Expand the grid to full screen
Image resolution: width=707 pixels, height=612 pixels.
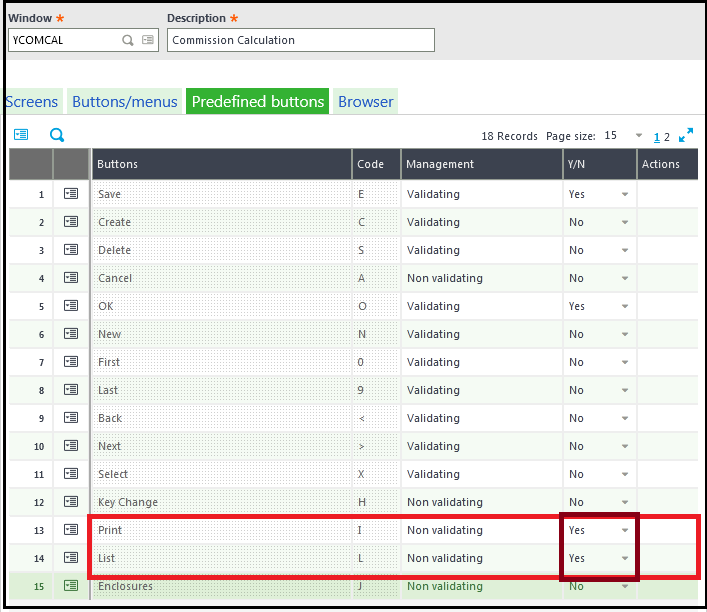pyautogui.click(x=686, y=135)
